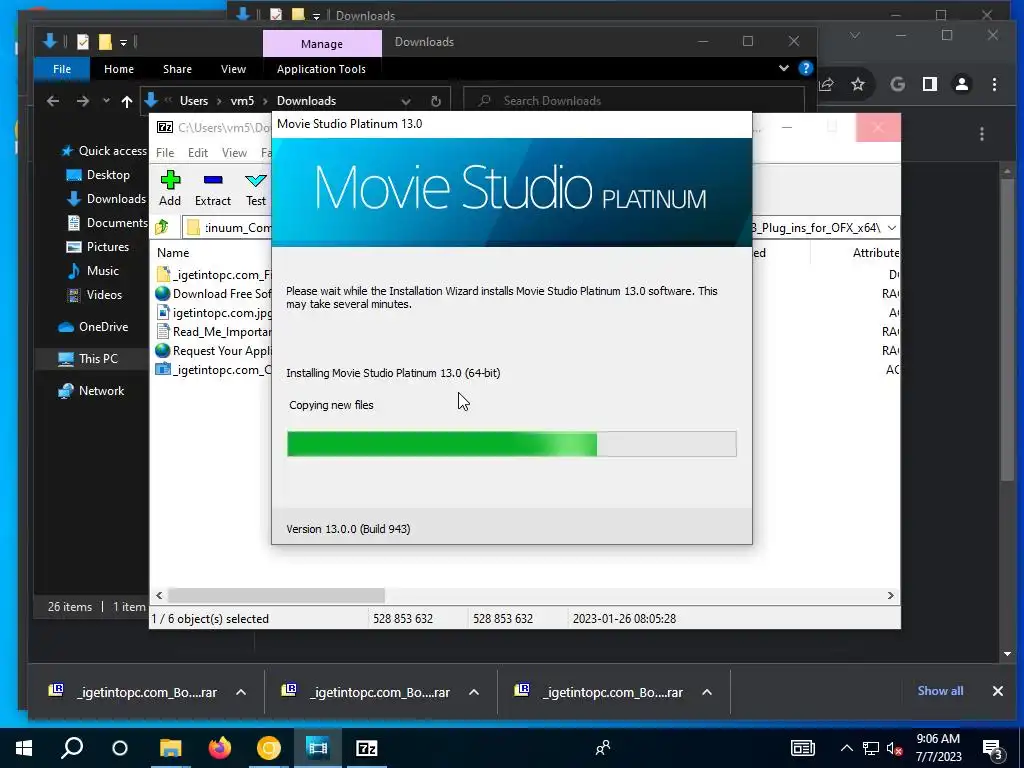Click vm5 breadcrumb in address bar
This screenshot has width=1024, height=768.
242,101
